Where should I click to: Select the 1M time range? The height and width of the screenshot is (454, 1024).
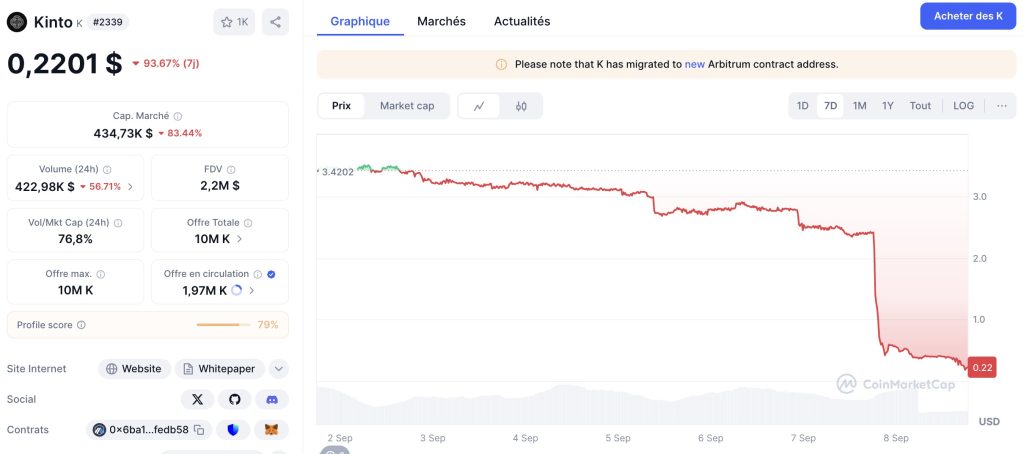pyautogui.click(x=859, y=106)
